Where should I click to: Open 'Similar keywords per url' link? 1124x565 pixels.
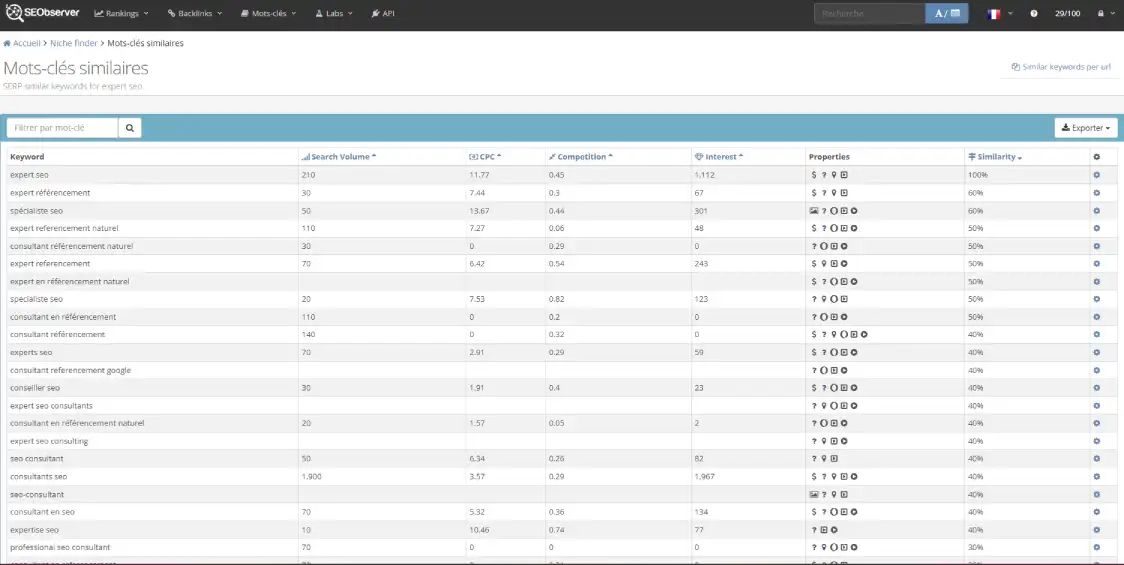click(x=1061, y=67)
